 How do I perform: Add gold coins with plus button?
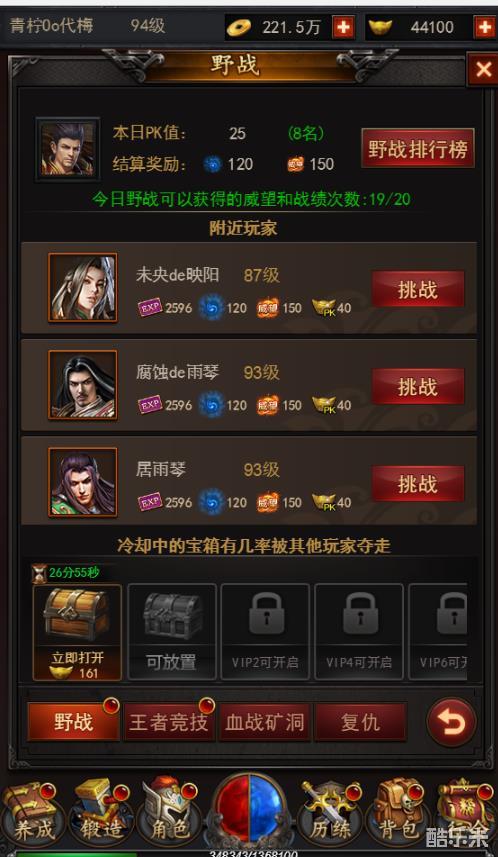pos(343,27)
